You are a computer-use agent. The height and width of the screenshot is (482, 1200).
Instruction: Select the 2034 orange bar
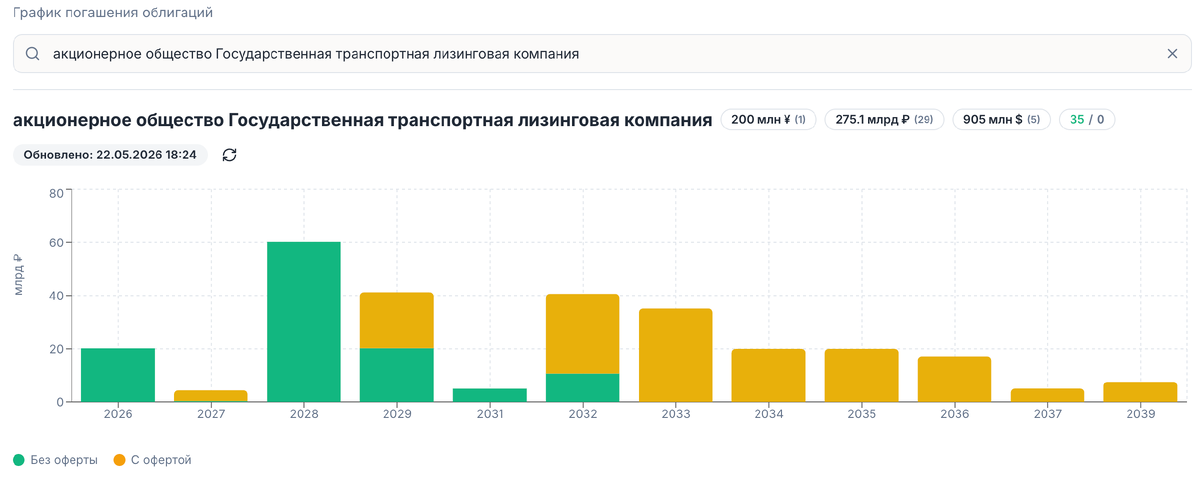coord(769,375)
